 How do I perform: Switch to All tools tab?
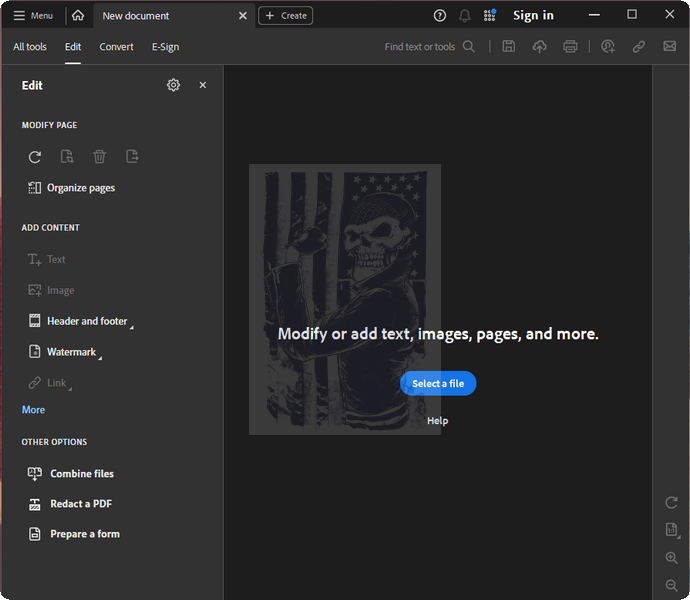pos(30,47)
